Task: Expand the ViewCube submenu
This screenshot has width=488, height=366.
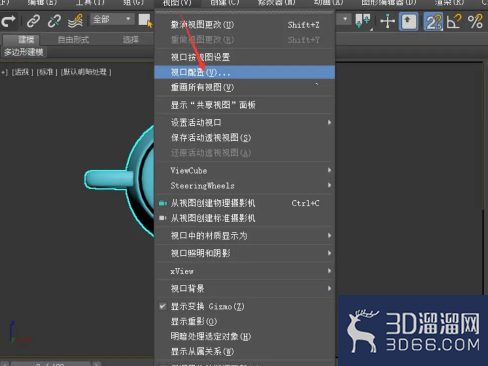Action: point(245,170)
